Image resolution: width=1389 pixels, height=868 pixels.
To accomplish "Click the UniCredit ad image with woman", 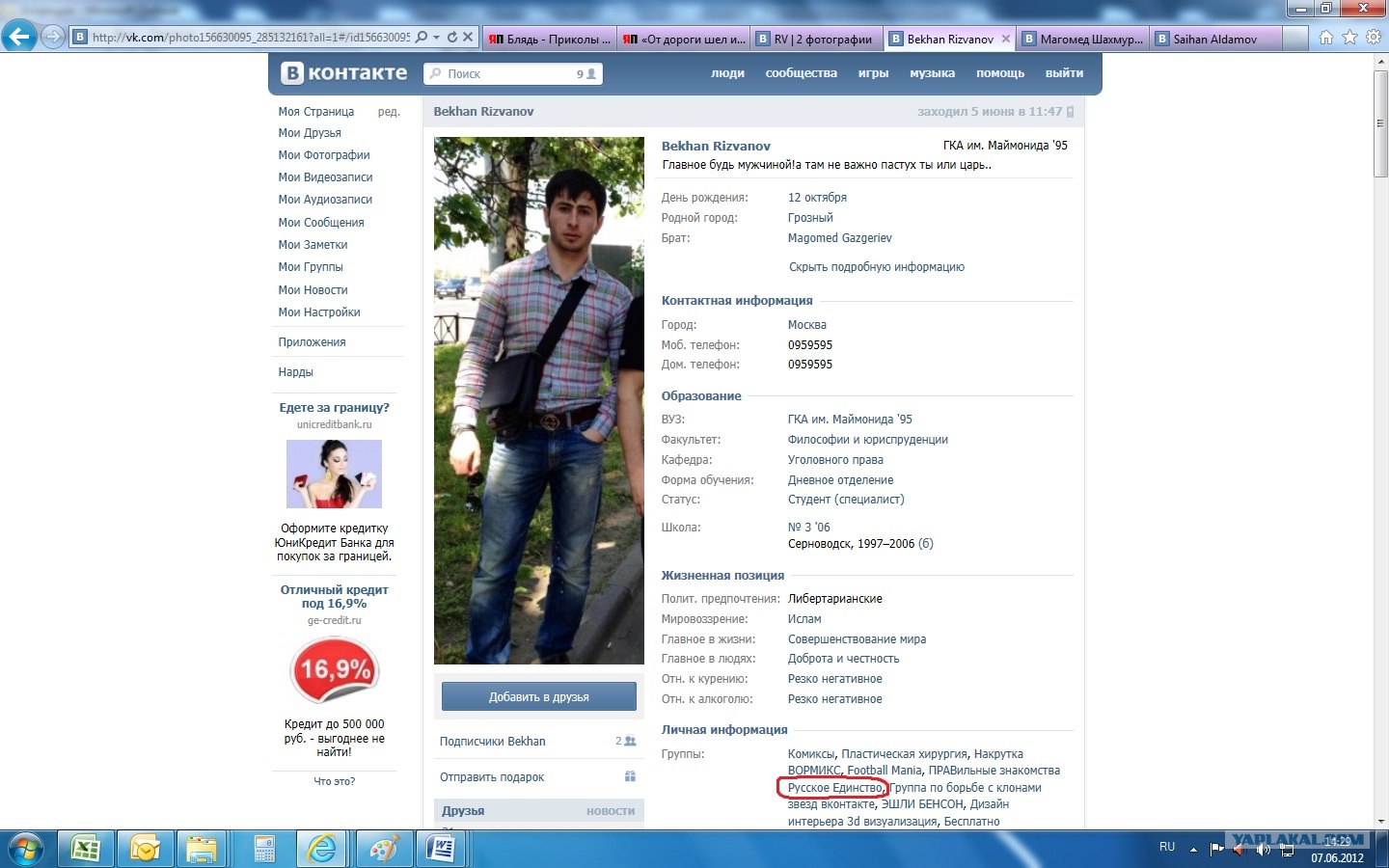I will 334,474.
